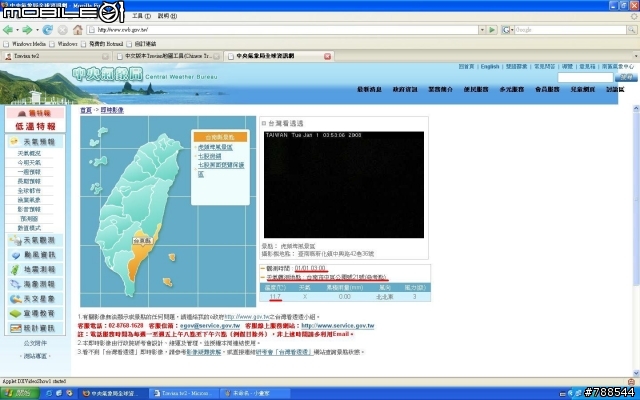This screenshot has width=640, height=400.
Task: Switch to the Travian tw2 tab
Action: click(x=56, y=56)
